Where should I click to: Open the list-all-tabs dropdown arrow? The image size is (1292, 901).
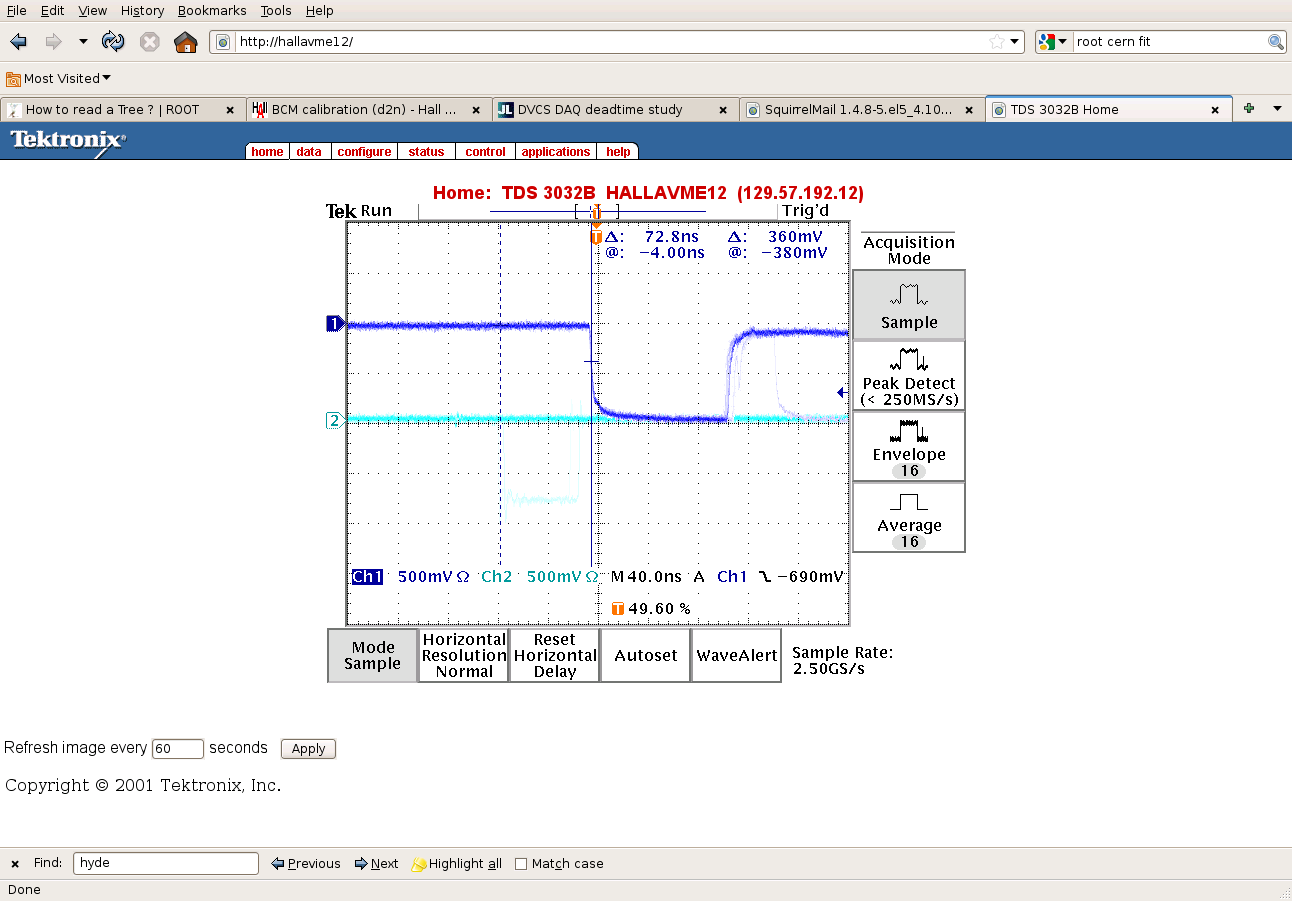click(x=1277, y=108)
